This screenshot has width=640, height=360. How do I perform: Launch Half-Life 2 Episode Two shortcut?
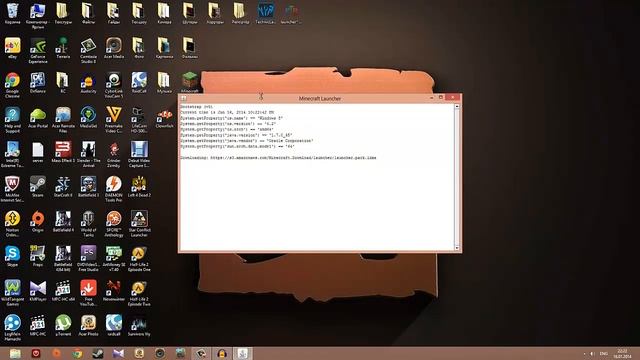pyautogui.click(x=139, y=293)
